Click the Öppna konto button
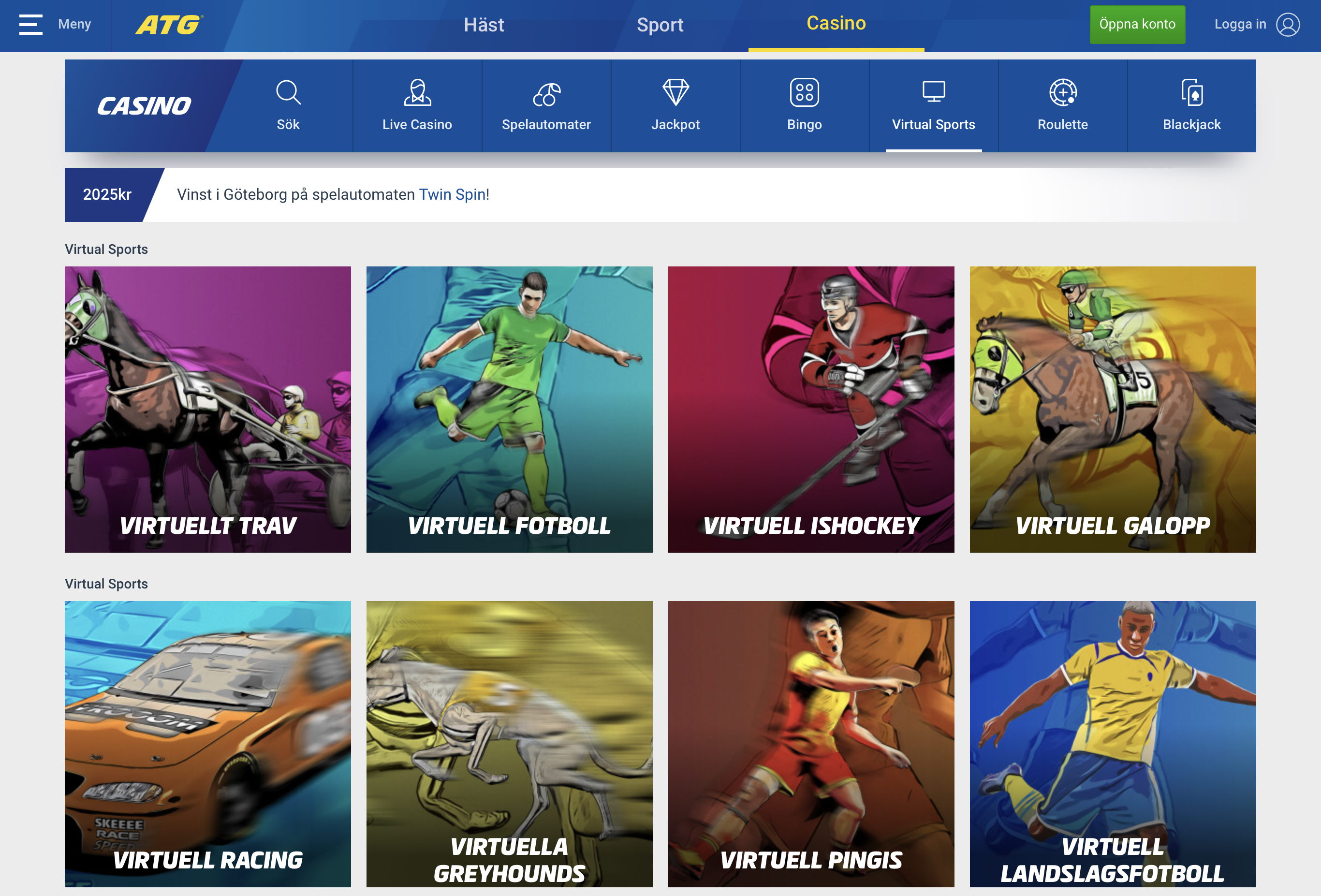Screen dimensions: 1321x896 [x=1137, y=25]
